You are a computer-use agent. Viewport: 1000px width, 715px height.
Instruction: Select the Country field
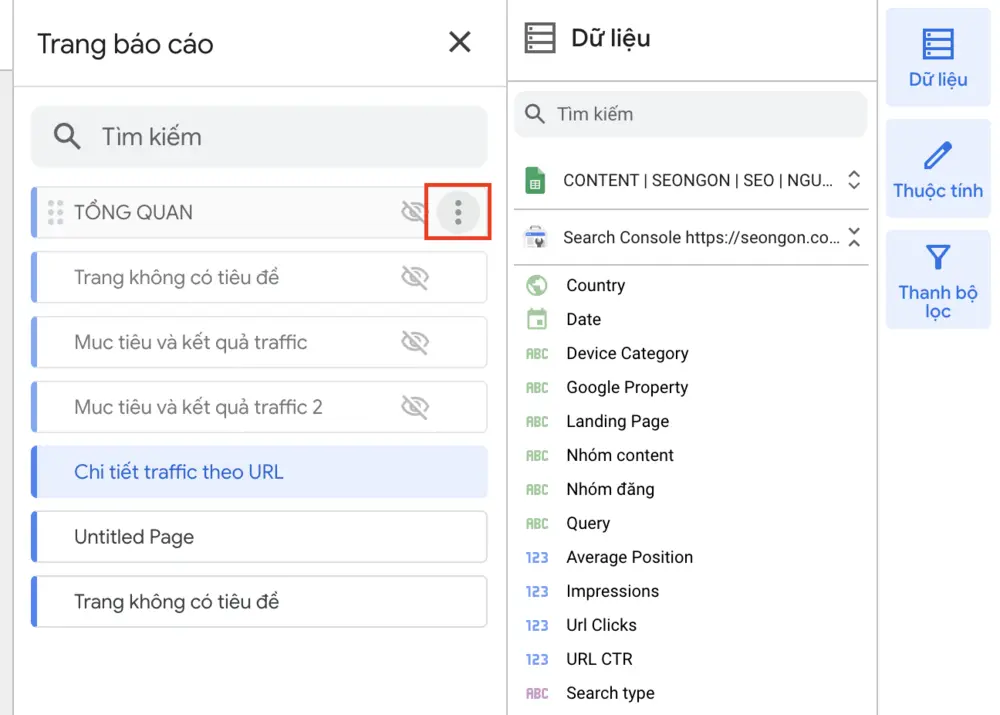[x=596, y=285]
